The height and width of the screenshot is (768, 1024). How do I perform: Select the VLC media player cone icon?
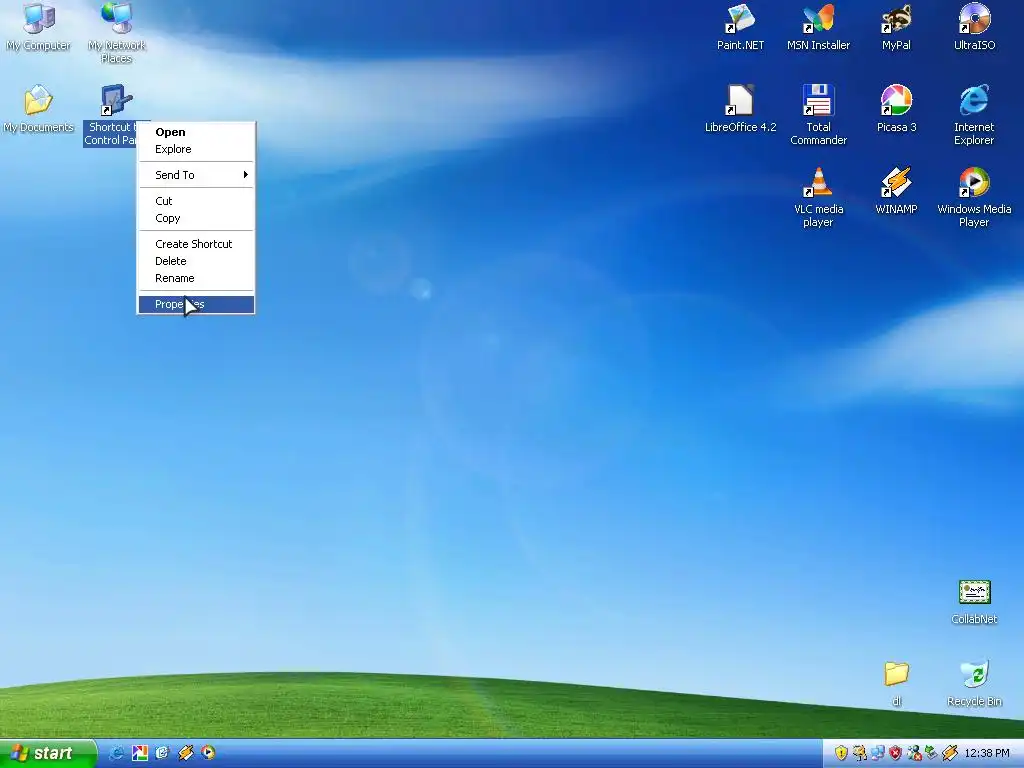pos(818,197)
